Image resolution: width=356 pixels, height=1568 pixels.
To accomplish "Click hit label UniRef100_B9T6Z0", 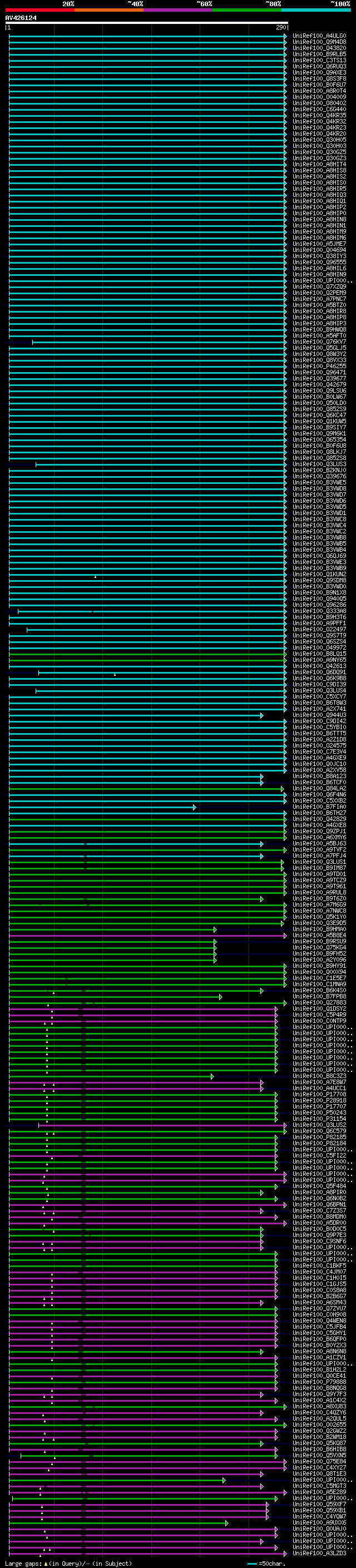I will coord(319,898).
